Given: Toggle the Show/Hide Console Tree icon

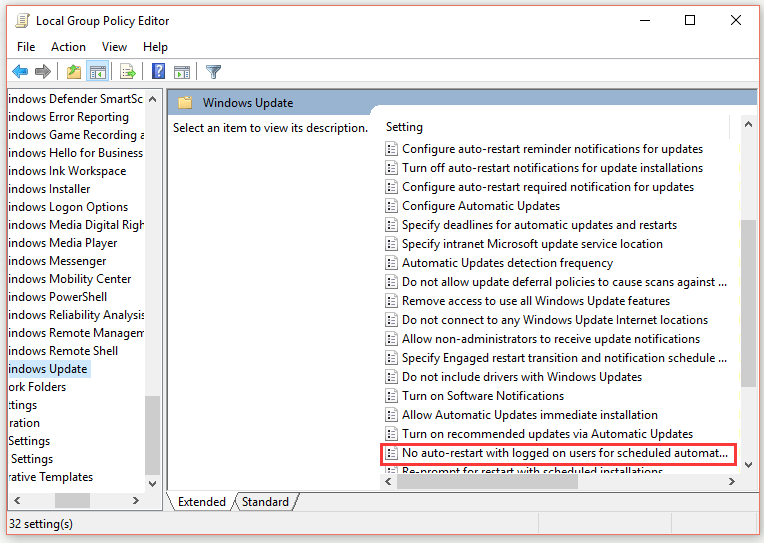Looking at the screenshot, I should coord(97,72).
